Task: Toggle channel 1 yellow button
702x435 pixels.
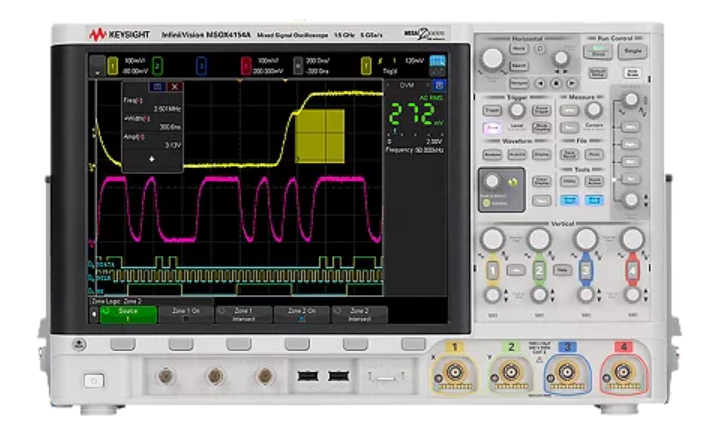Action: tap(492, 270)
